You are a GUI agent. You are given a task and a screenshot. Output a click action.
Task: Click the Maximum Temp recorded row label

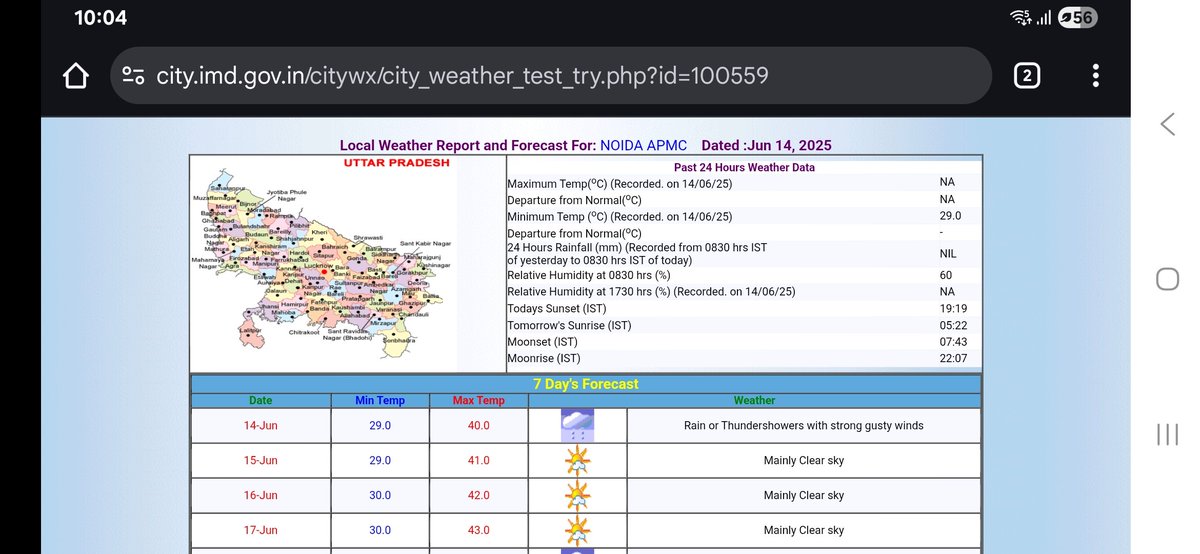click(619, 184)
